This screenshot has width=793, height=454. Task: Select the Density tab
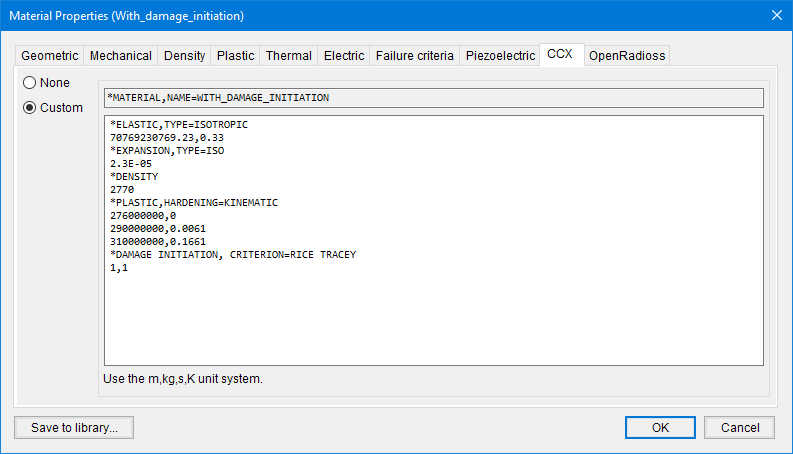[184, 56]
